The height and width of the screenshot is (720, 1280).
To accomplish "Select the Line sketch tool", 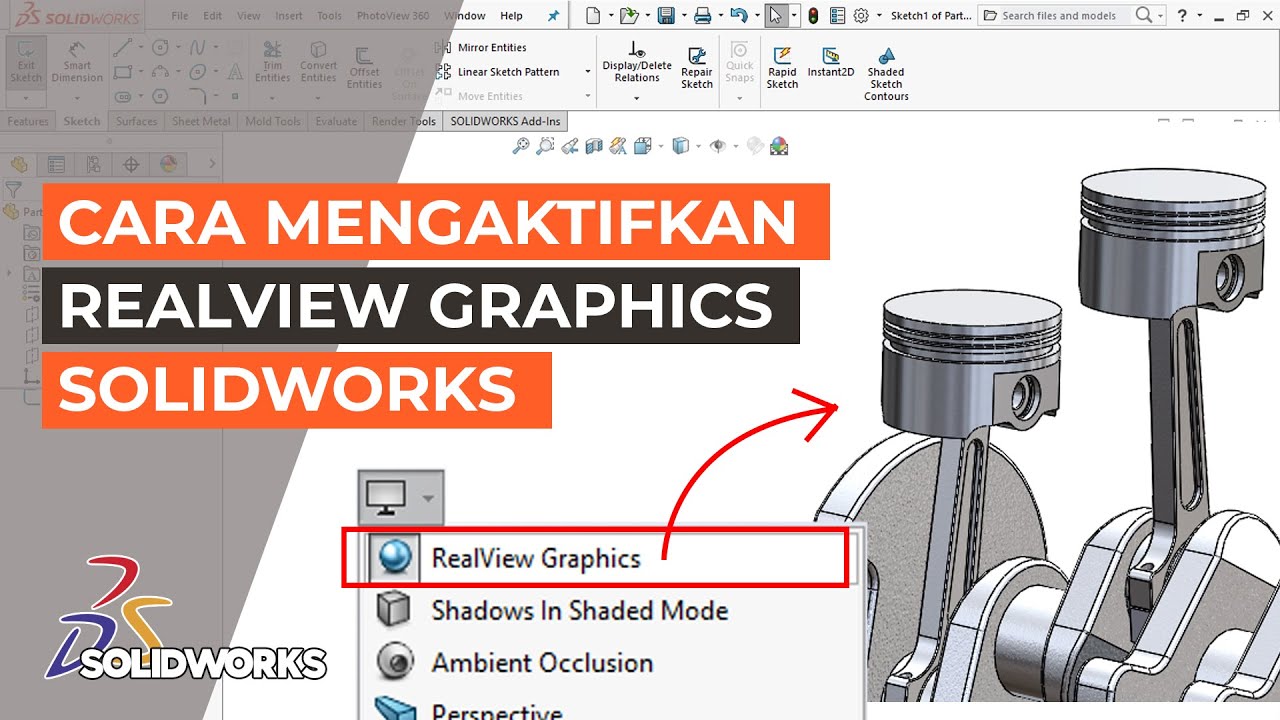I will [x=121, y=47].
